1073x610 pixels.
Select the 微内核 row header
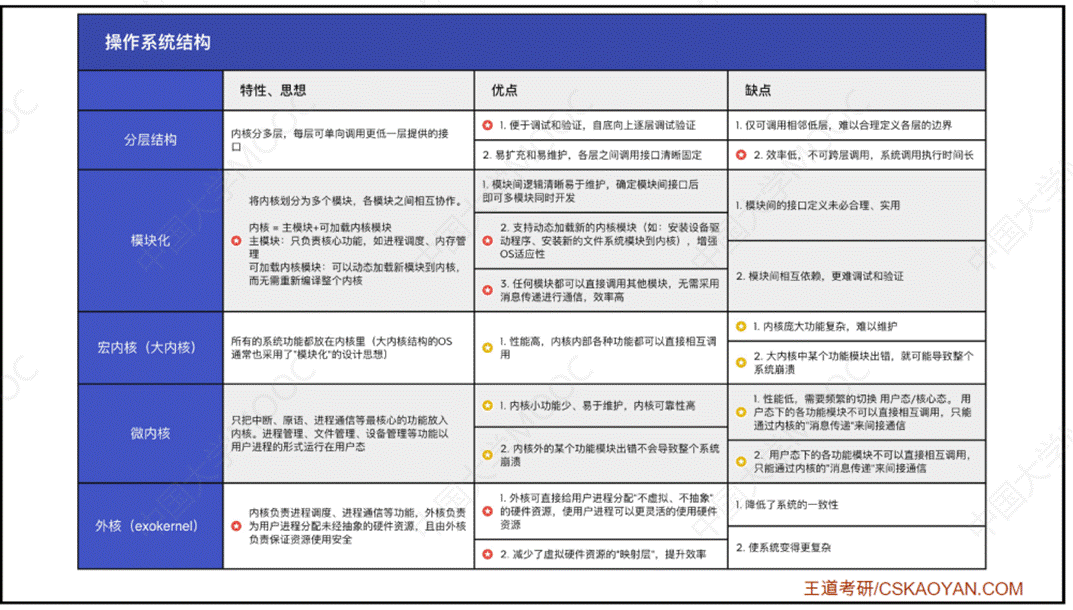pyautogui.click(x=151, y=433)
